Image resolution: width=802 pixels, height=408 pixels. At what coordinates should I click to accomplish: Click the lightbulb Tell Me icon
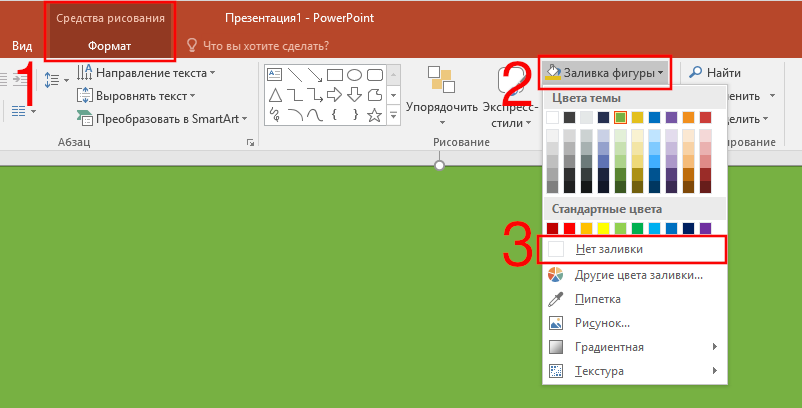pyautogui.click(x=192, y=46)
